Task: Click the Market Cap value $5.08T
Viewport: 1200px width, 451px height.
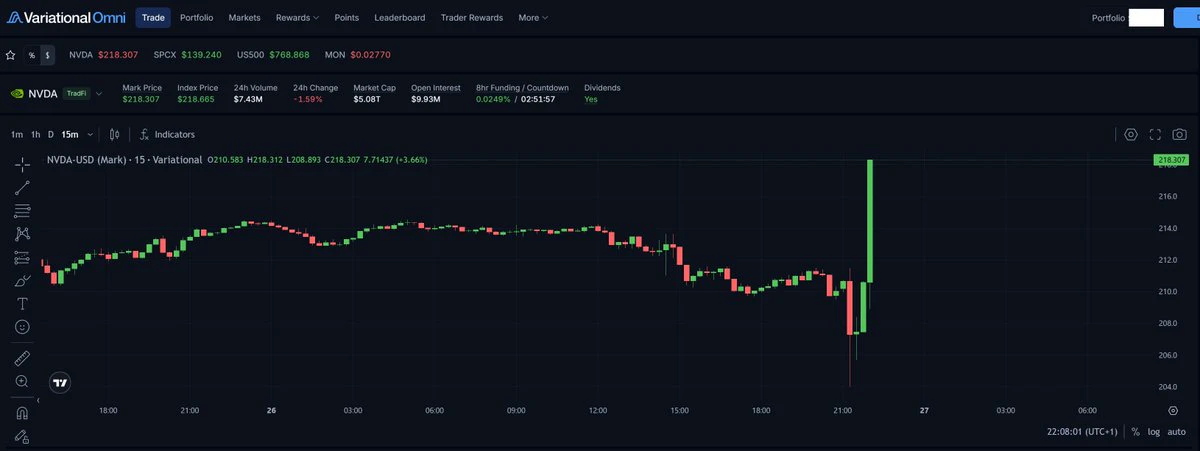Action: (x=368, y=99)
